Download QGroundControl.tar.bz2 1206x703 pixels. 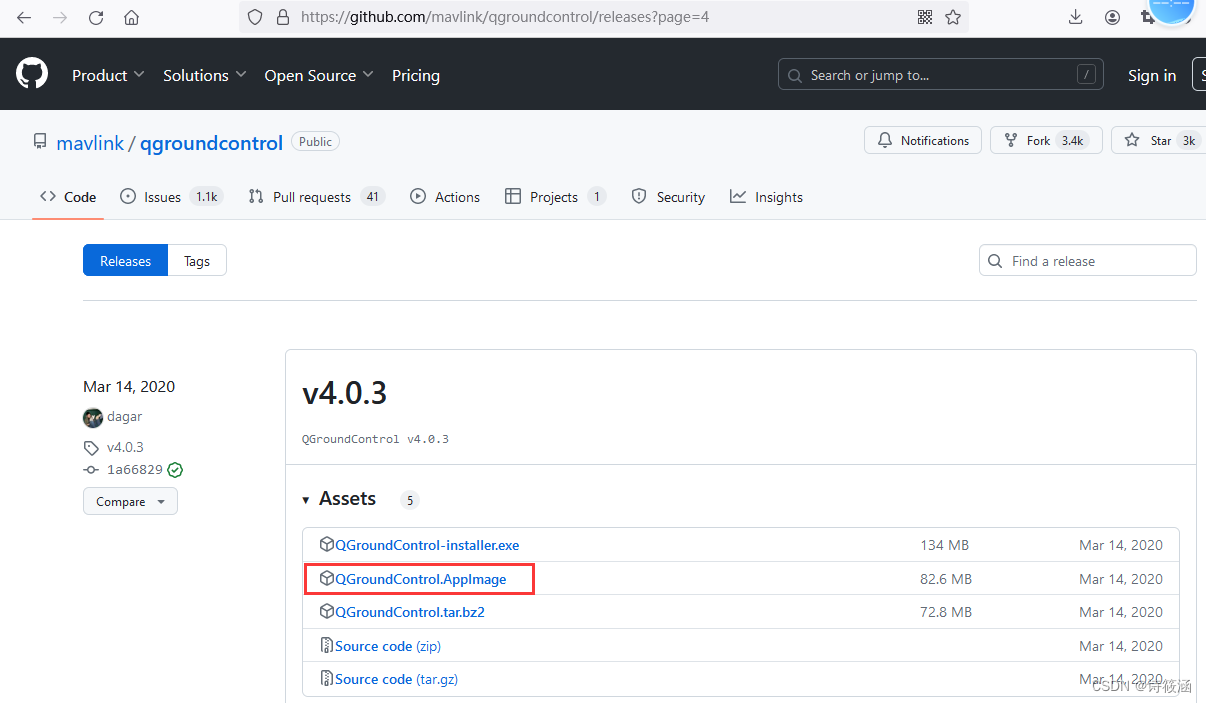point(410,612)
